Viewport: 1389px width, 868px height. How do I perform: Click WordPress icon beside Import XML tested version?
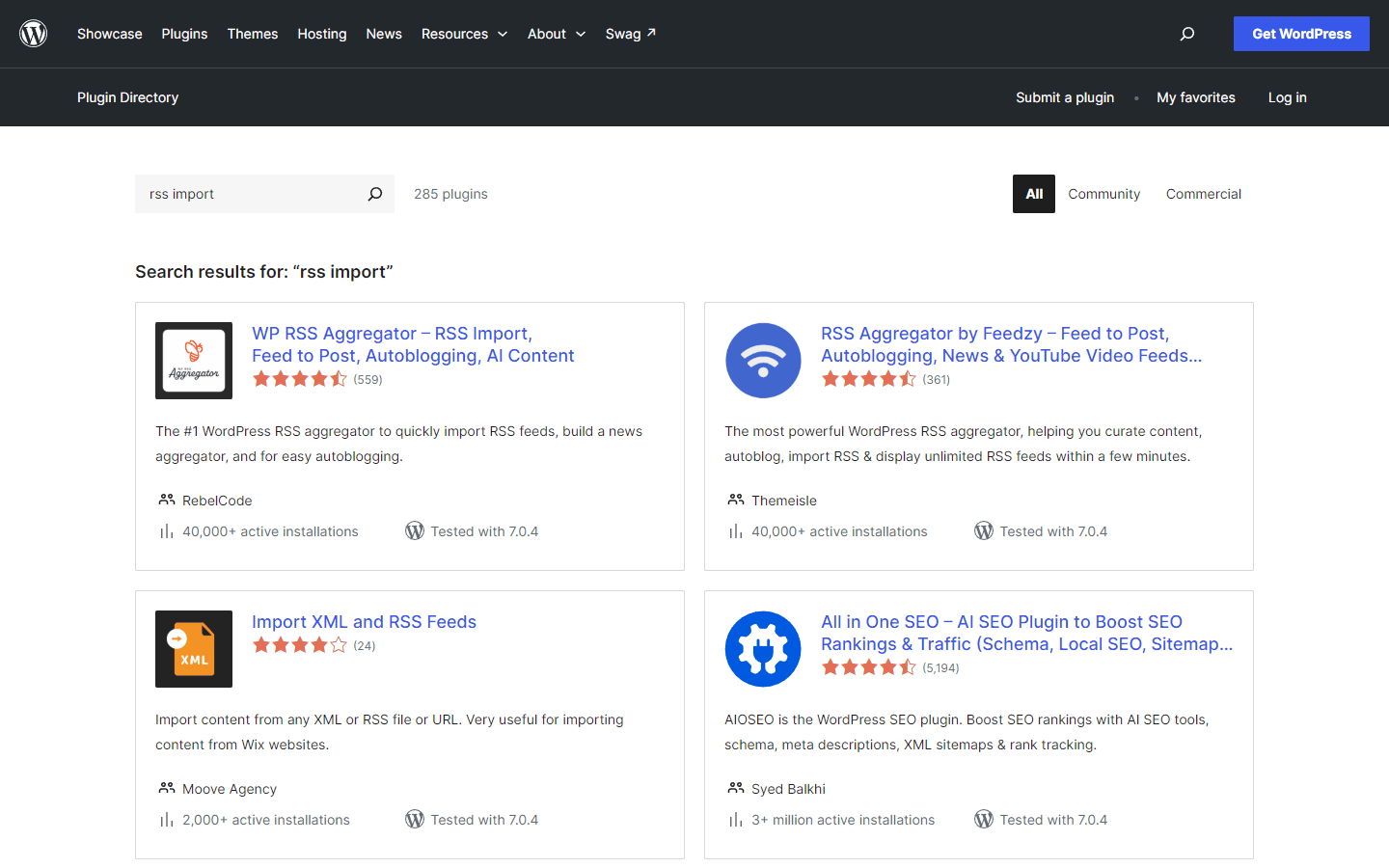[x=415, y=820]
